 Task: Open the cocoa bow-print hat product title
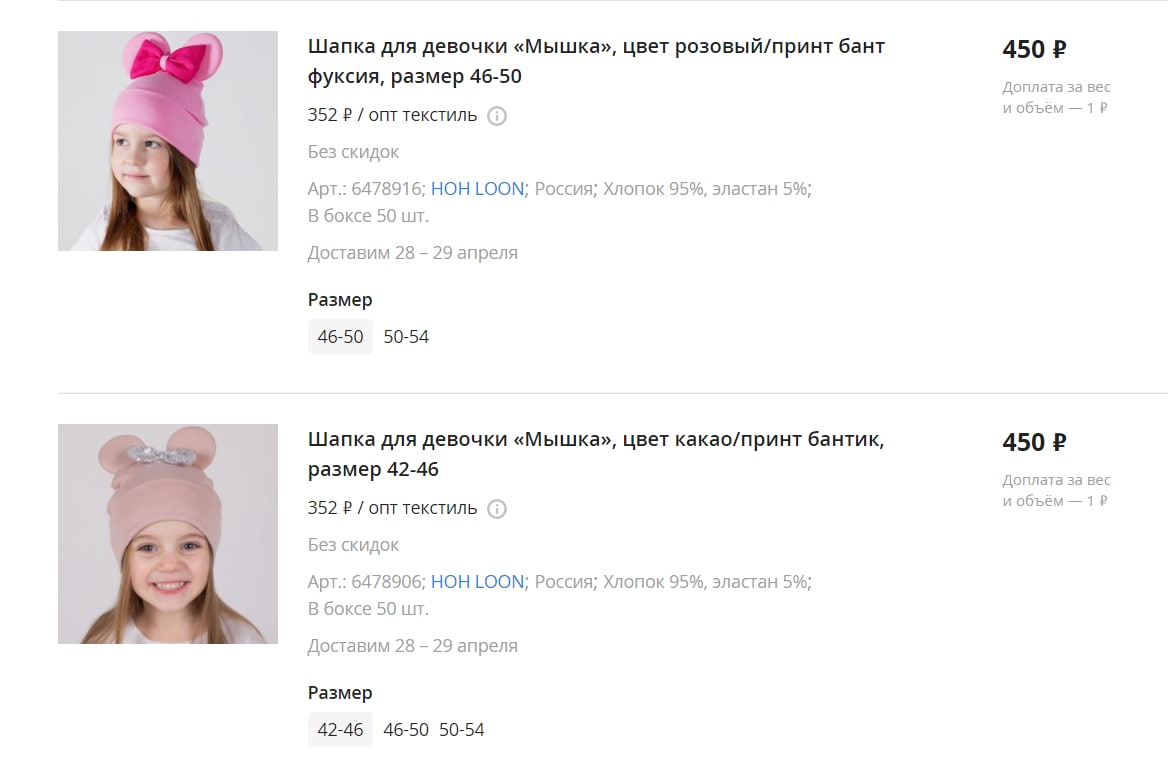coord(596,454)
